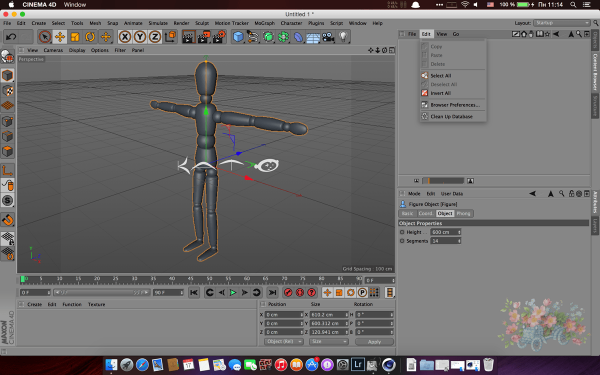This screenshot has width=600, height=375.
Task: Open the Size mode dropdown
Action: point(329,341)
